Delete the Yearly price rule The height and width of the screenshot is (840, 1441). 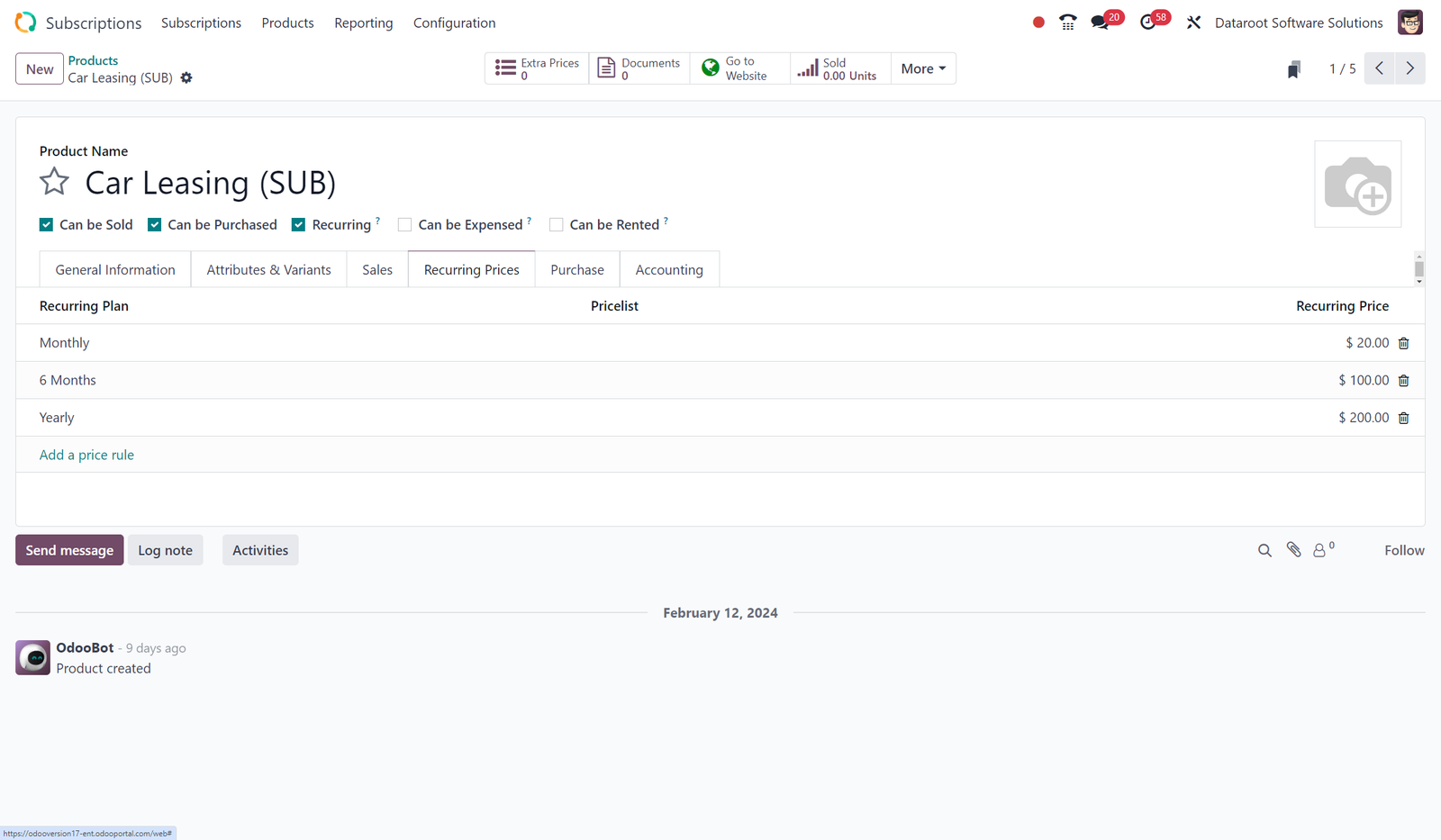(1404, 418)
